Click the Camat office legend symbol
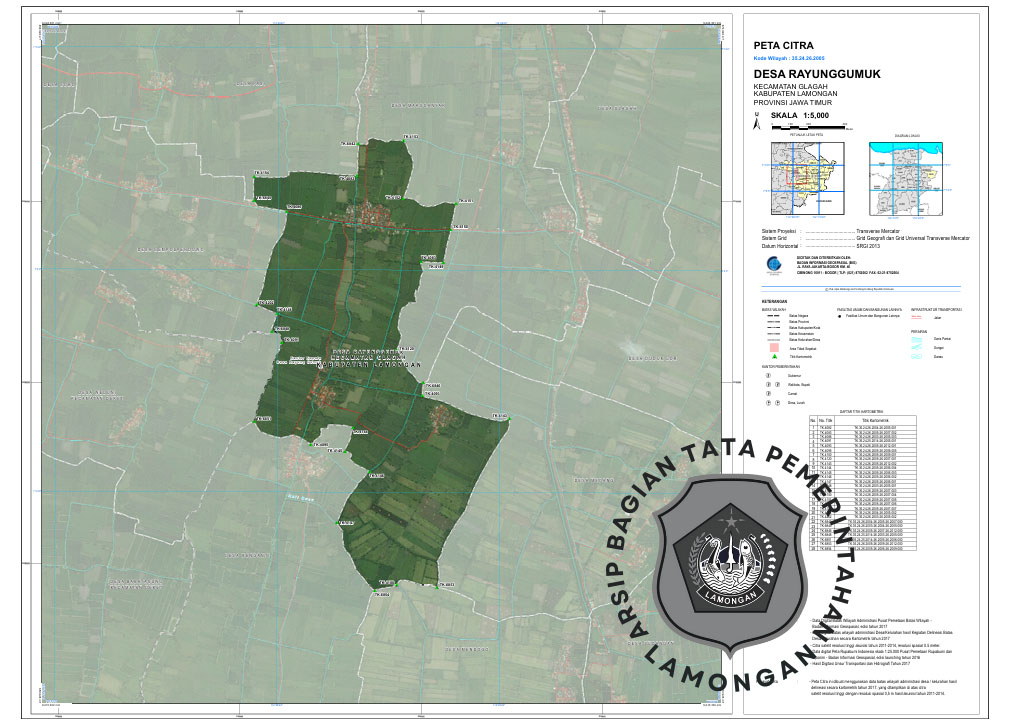Image resolution: width=1029 pixels, height=725 pixels. [x=768, y=393]
